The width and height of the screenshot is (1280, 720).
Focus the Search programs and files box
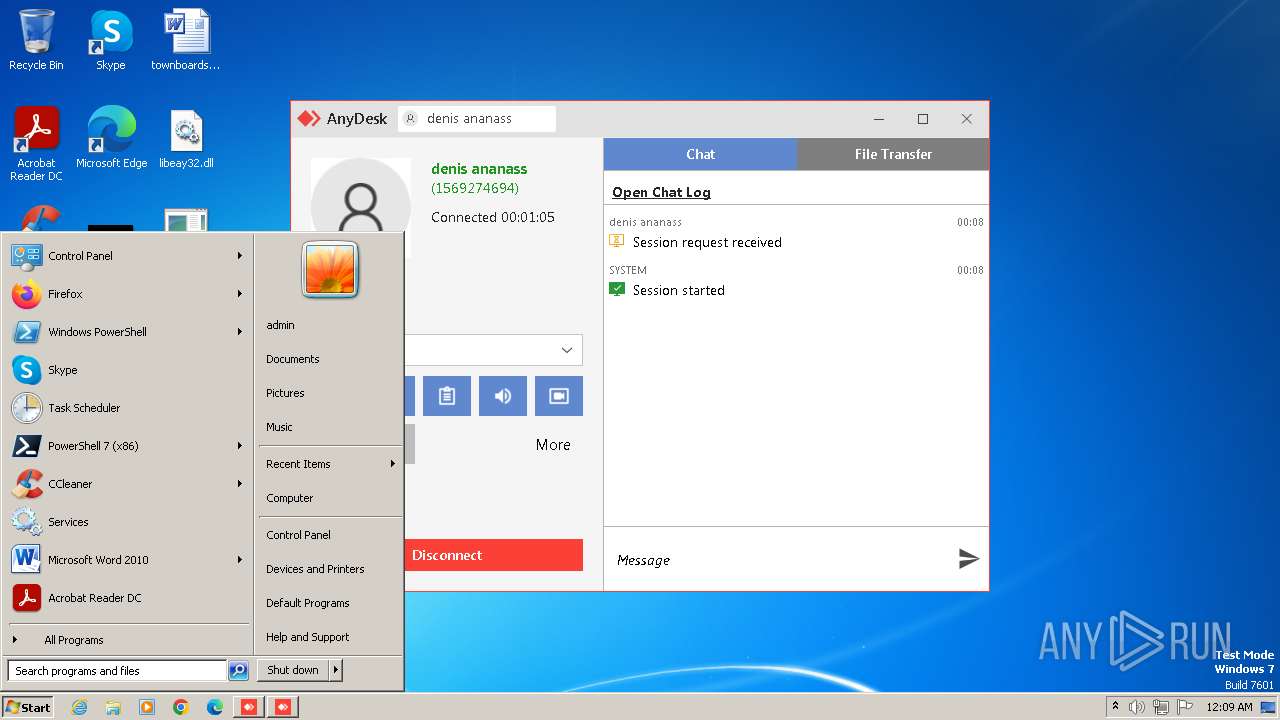pos(117,671)
